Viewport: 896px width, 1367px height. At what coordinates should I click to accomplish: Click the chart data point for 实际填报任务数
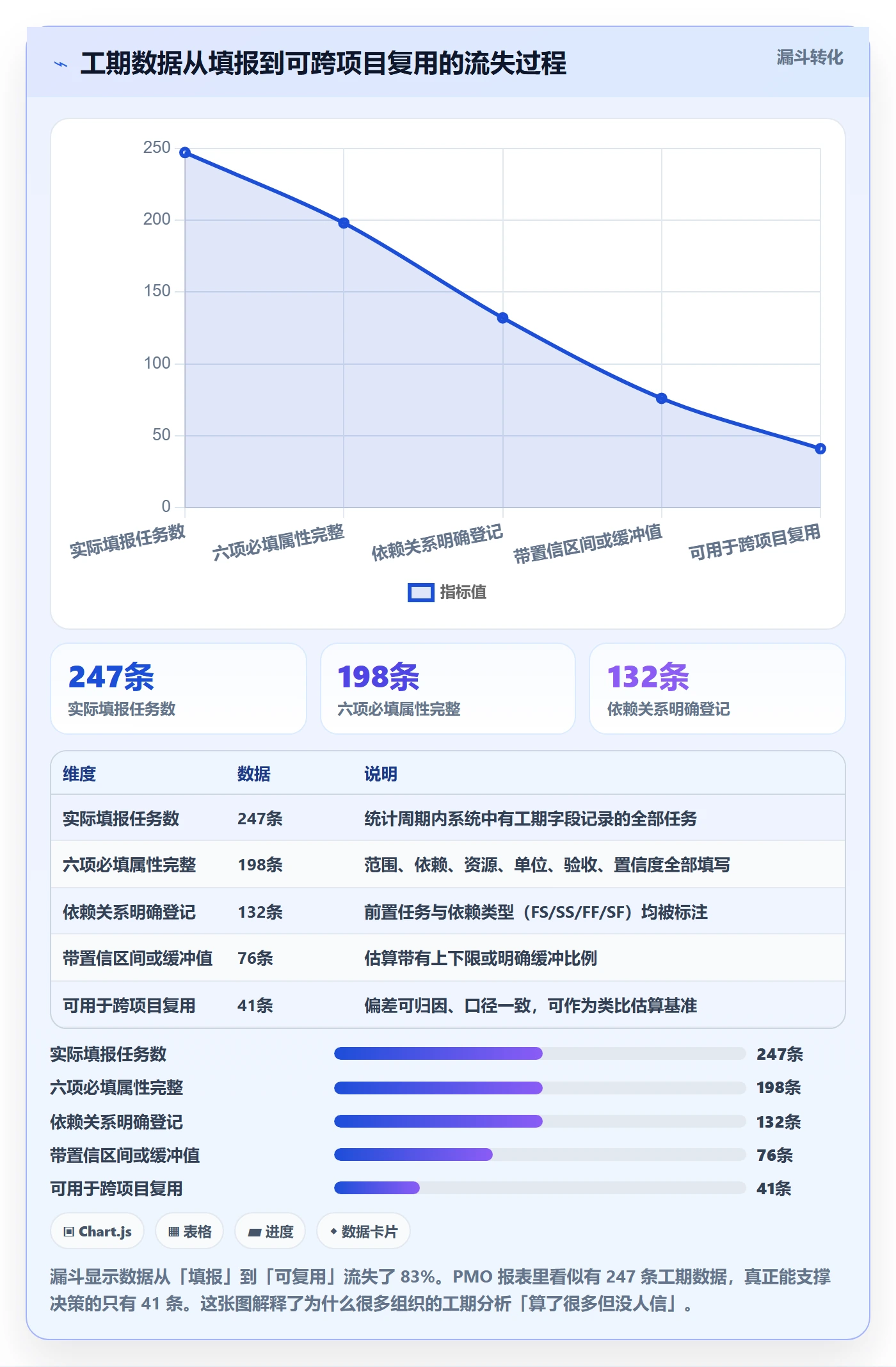point(185,152)
